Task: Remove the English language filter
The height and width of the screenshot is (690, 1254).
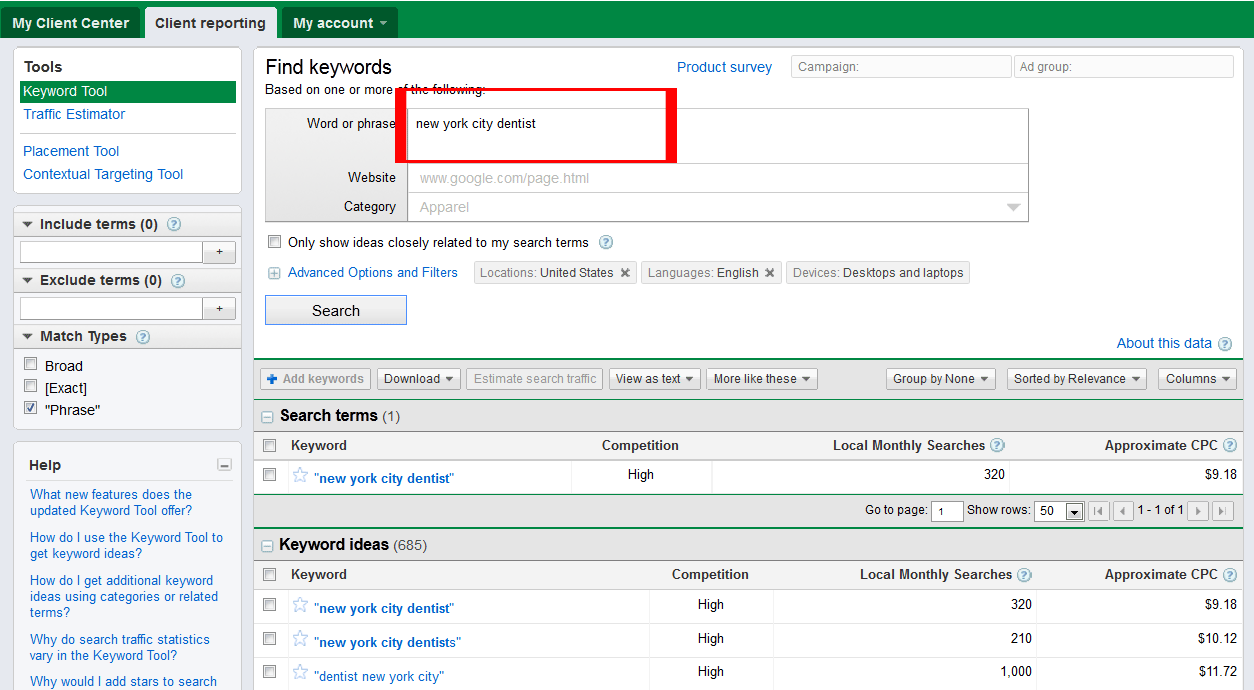Action: (x=770, y=273)
